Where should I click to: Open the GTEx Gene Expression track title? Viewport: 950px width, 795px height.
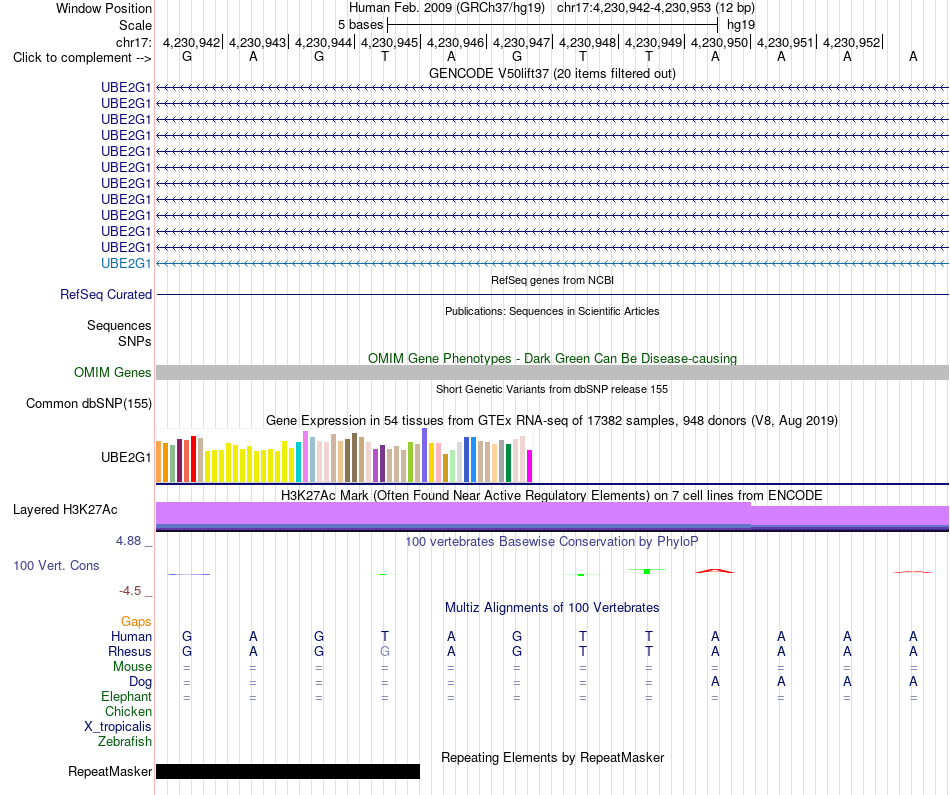pos(552,421)
